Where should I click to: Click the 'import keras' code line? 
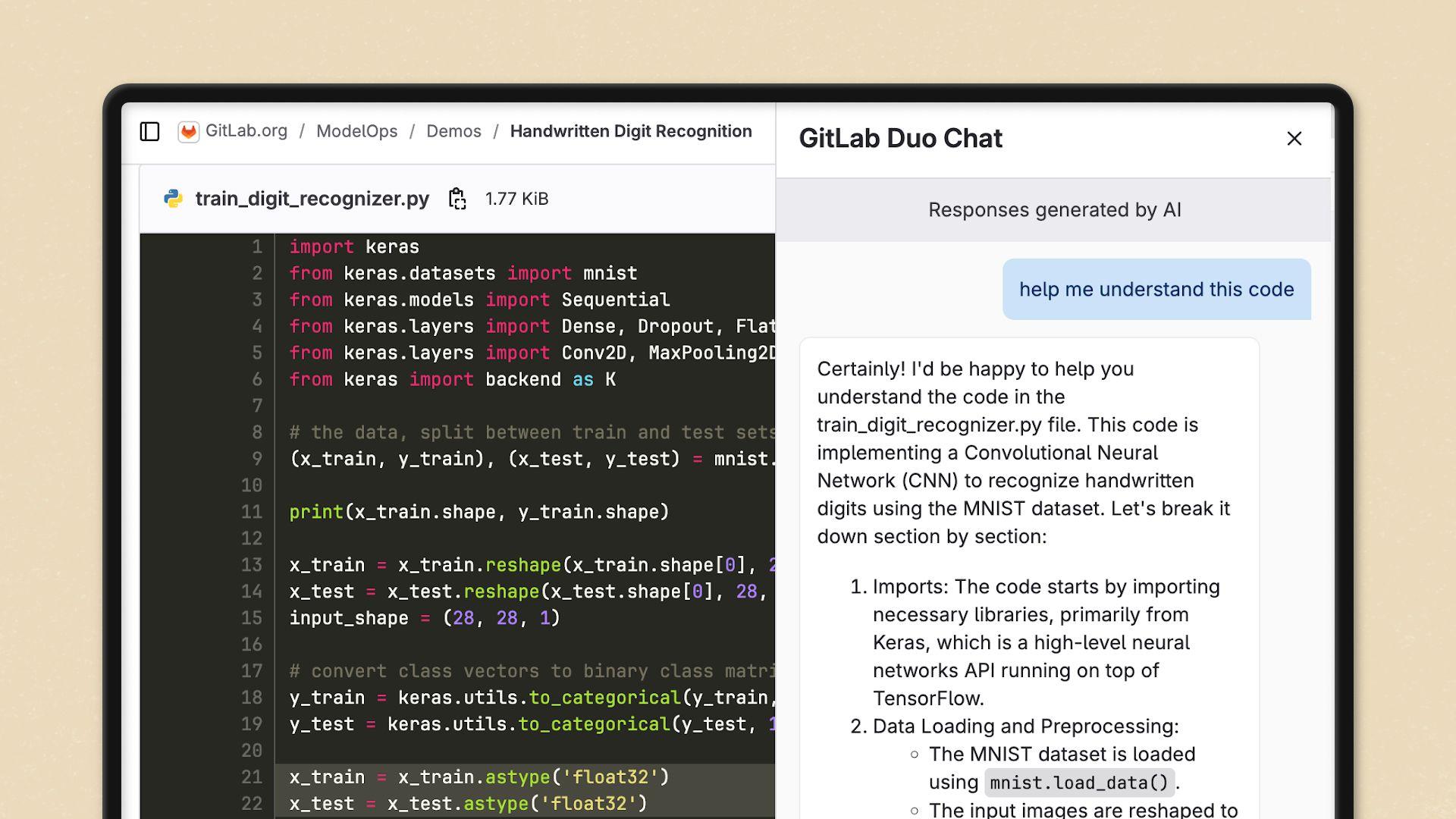tap(354, 247)
